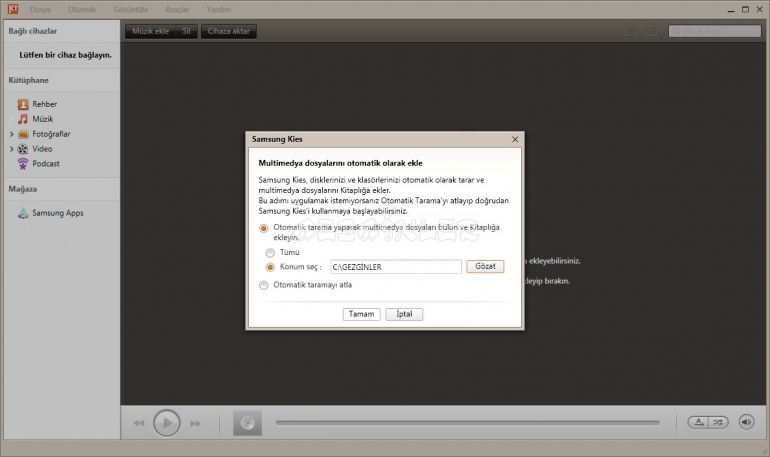Click the İptal button
Viewport: 770px width, 457px height.
(404, 314)
